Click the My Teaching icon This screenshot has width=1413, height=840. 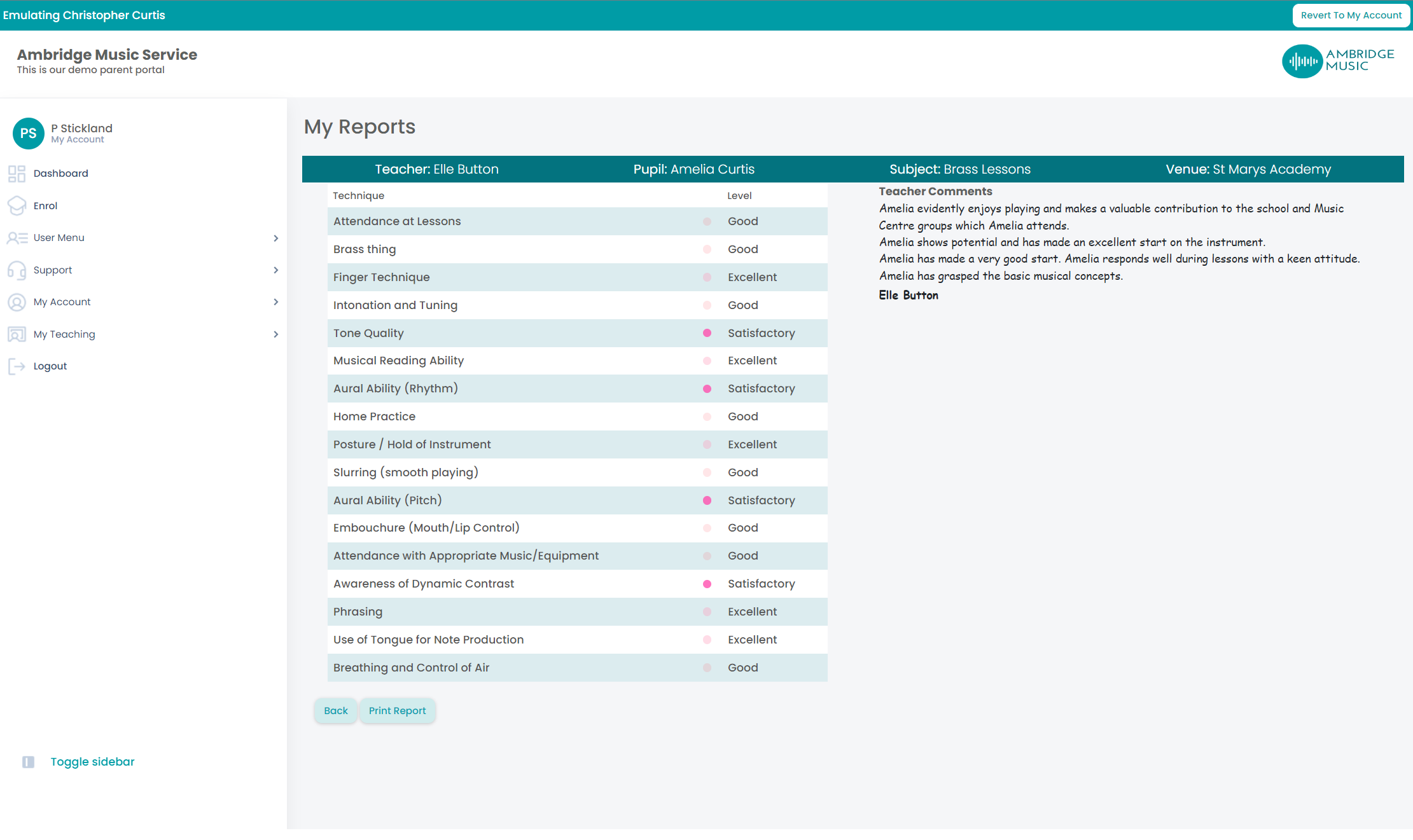coord(17,334)
